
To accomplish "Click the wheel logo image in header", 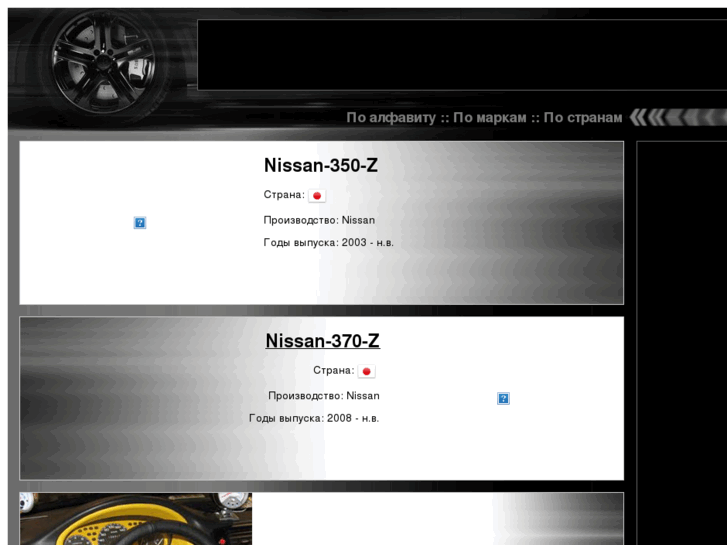I will 103,63.
